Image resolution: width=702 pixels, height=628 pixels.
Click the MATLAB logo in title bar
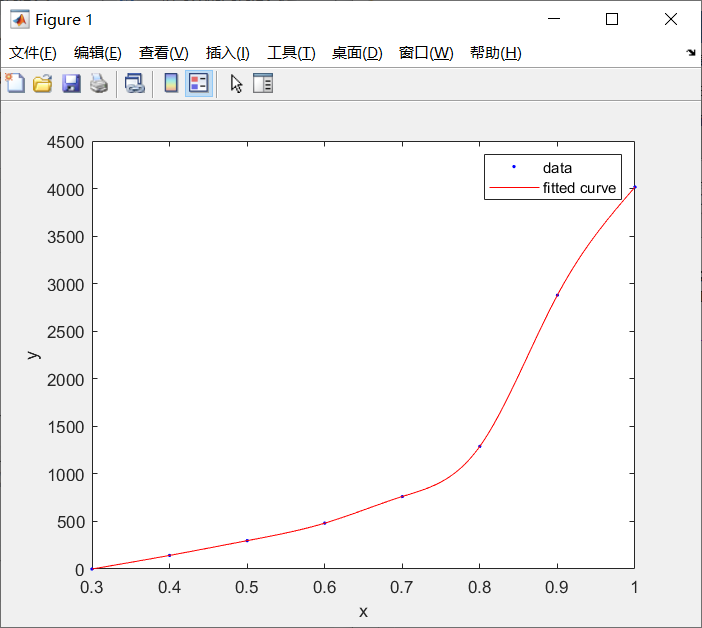pos(20,19)
